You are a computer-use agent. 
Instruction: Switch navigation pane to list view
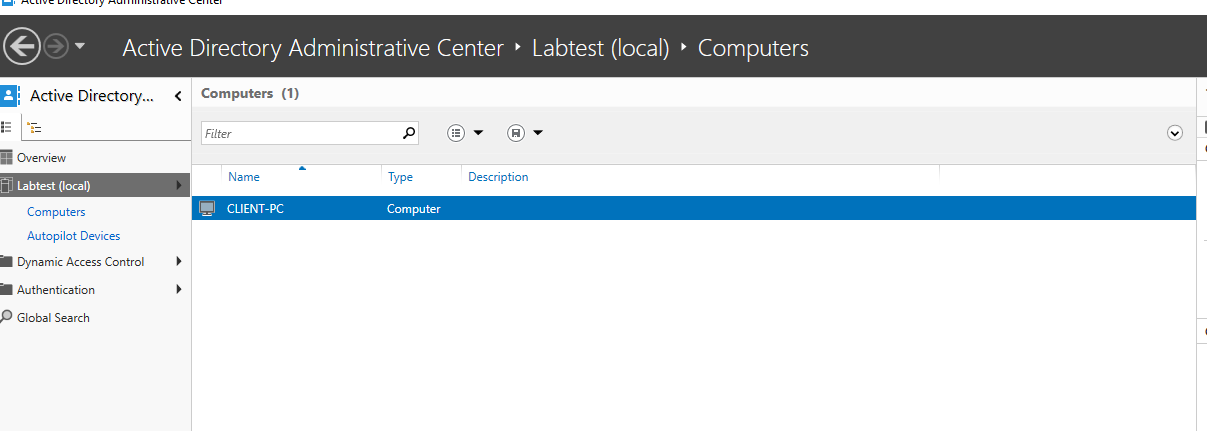[x=7, y=127]
